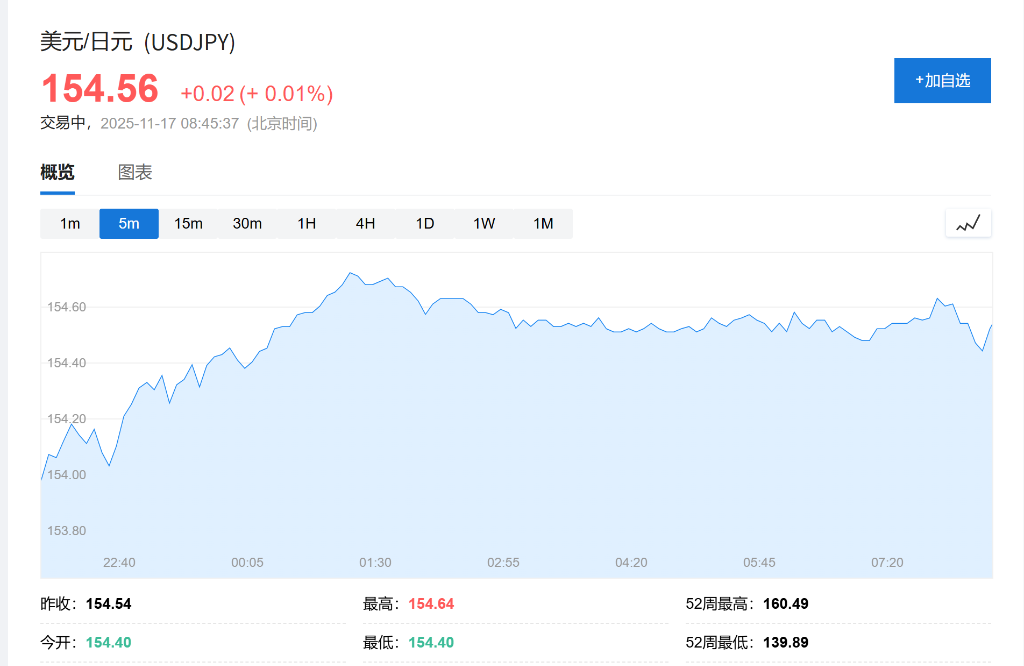
Task: Click the chart peak near 01:30
Action: (350, 272)
